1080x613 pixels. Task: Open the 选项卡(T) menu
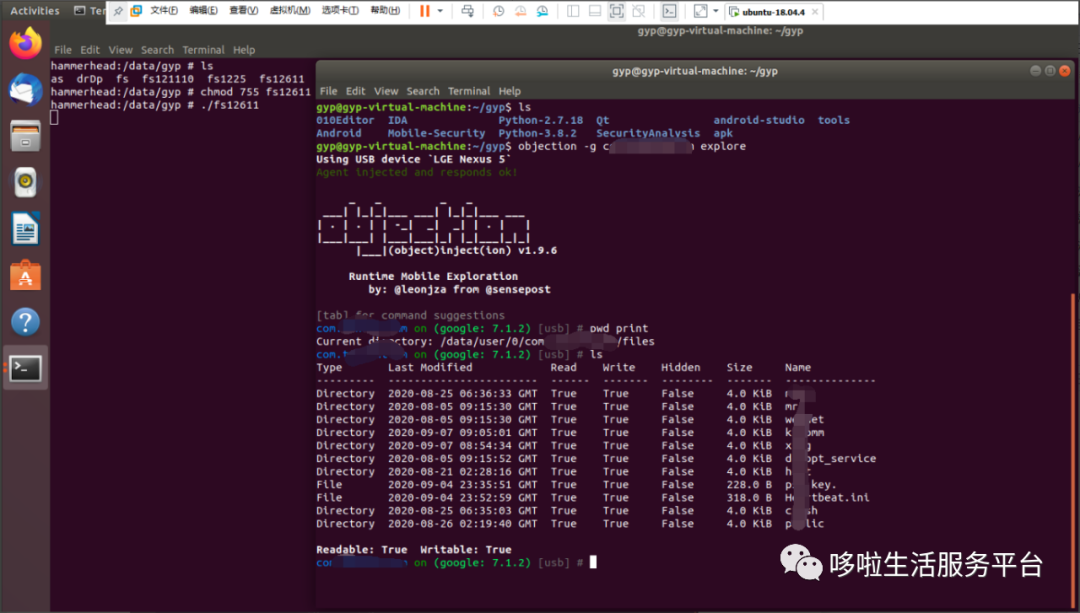pyautogui.click(x=340, y=11)
